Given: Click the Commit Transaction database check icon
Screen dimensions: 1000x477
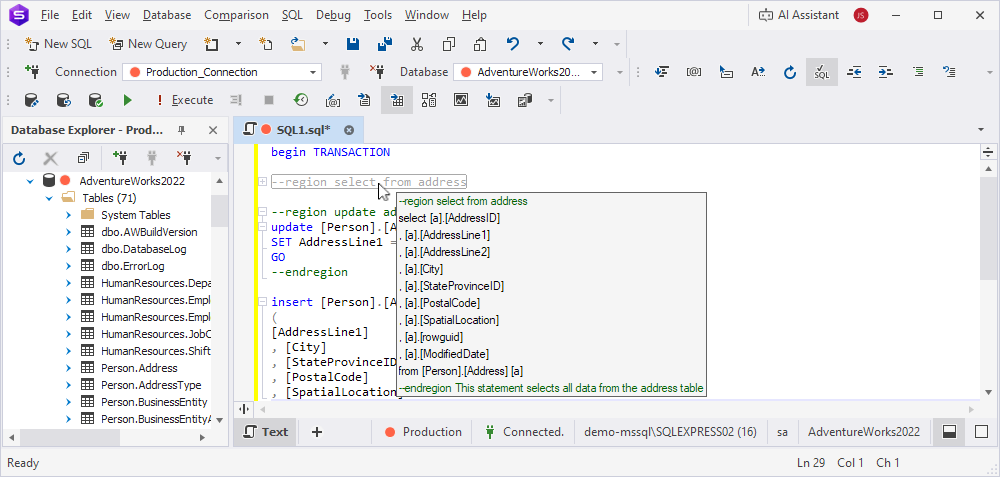Looking at the screenshot, I should (x=96, y=100).
